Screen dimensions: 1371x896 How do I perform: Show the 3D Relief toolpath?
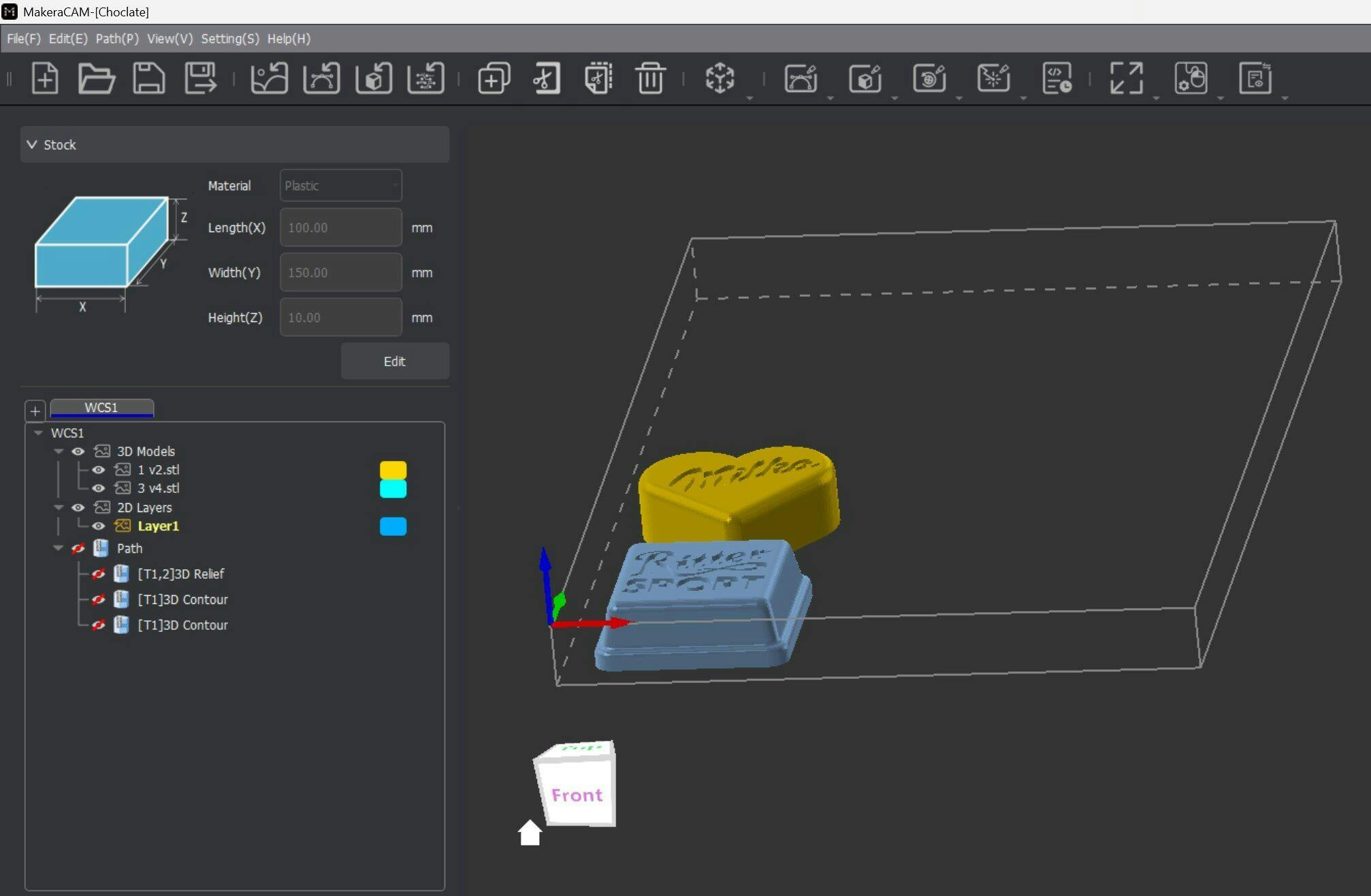tap(99, 574)
